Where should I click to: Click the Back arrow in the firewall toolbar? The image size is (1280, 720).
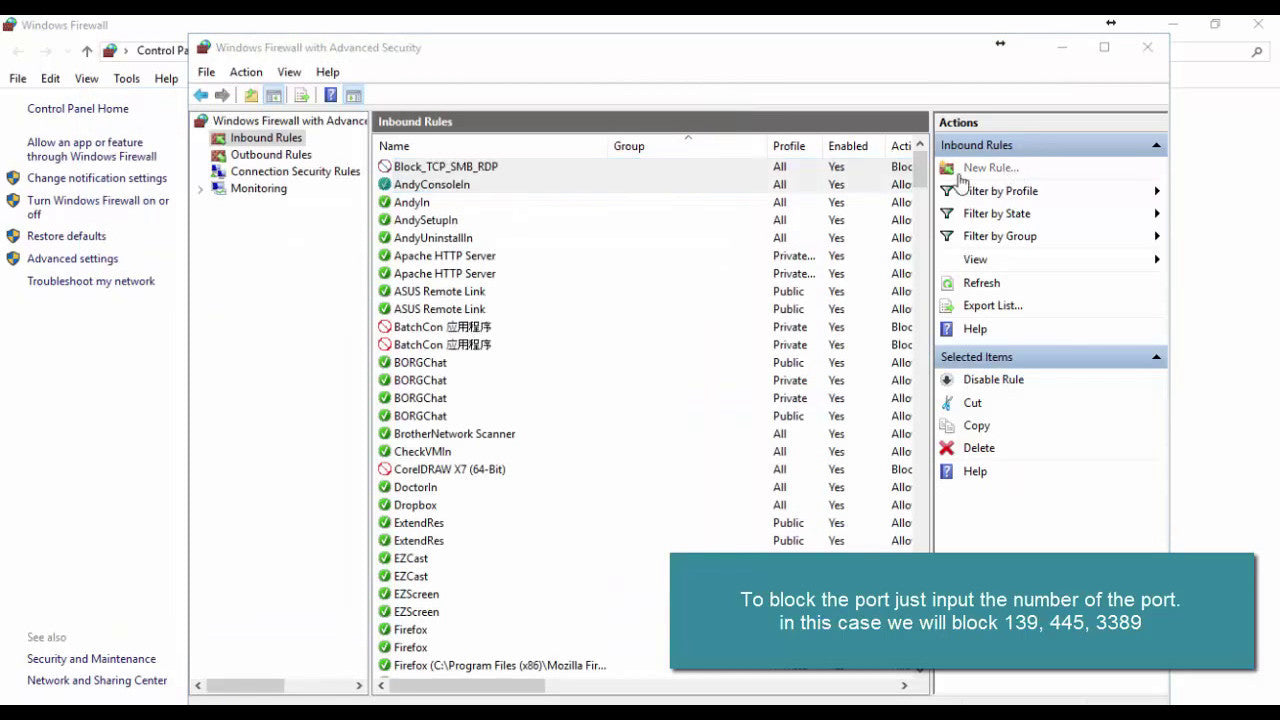[x=201, y=95]
